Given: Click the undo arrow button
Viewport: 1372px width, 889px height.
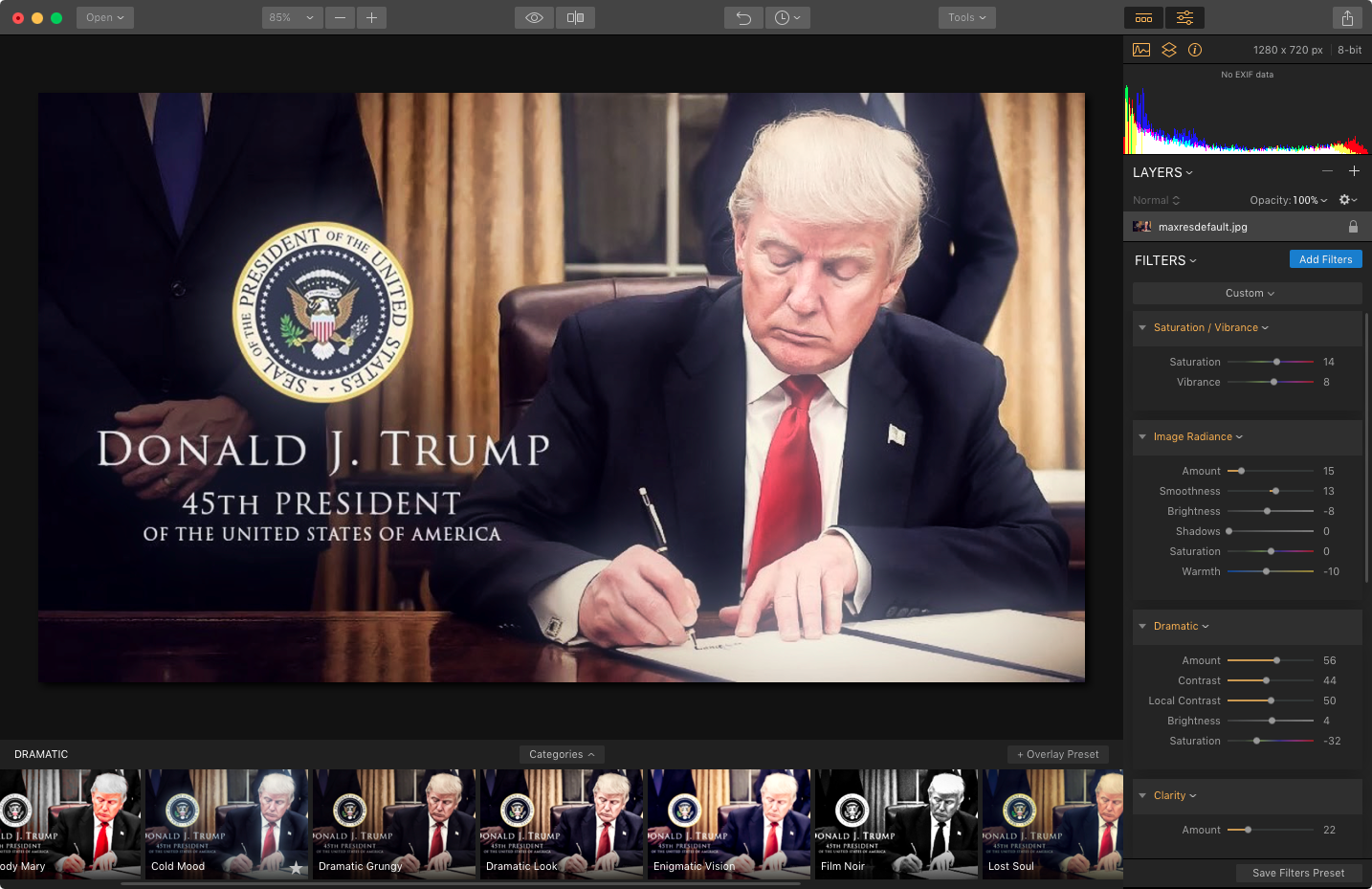Looking at the screenshot, I should point(743,17).
